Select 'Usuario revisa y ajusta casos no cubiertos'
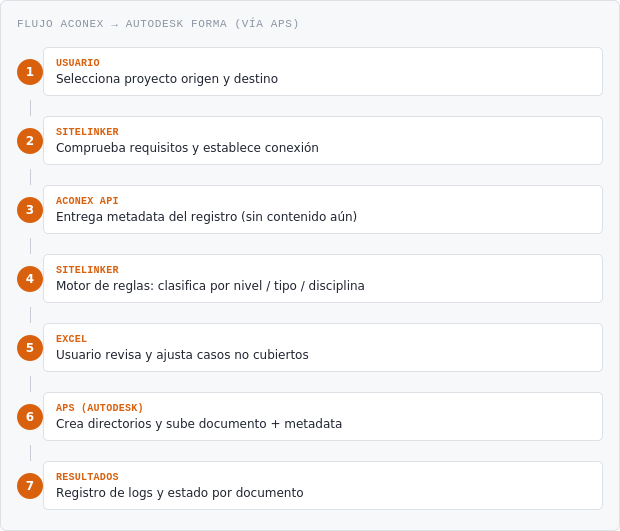Image resolution: width=620 pixels, height=531 pixels. tap(182, 355)
